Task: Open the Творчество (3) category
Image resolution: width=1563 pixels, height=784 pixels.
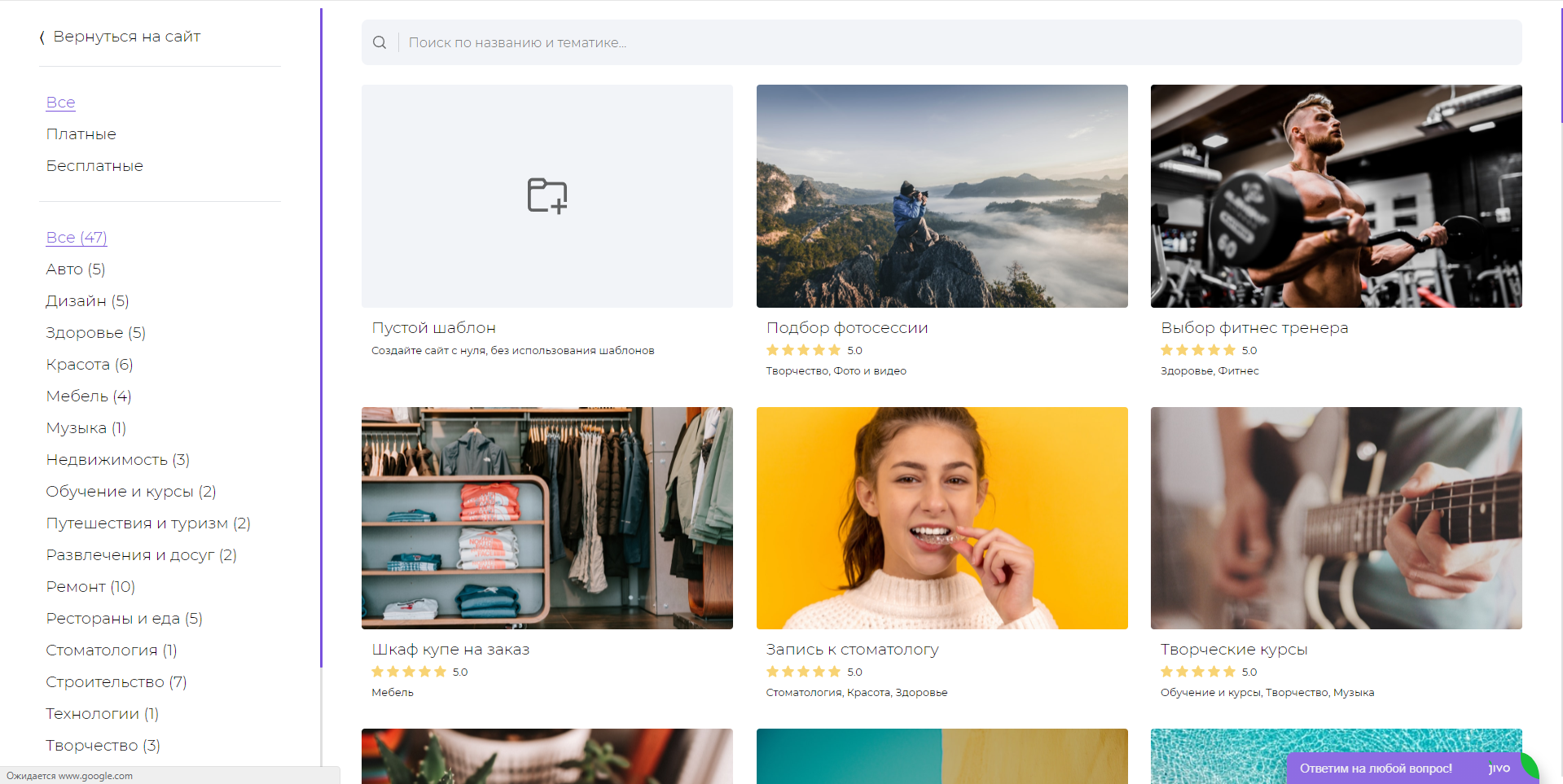Action: [x=103, y=746]
